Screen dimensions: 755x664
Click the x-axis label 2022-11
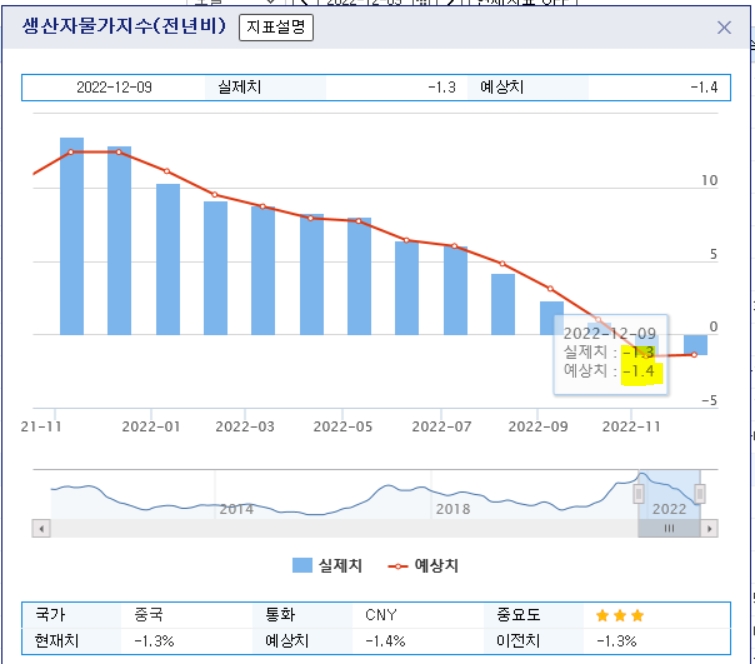click(x=631, y=427)
